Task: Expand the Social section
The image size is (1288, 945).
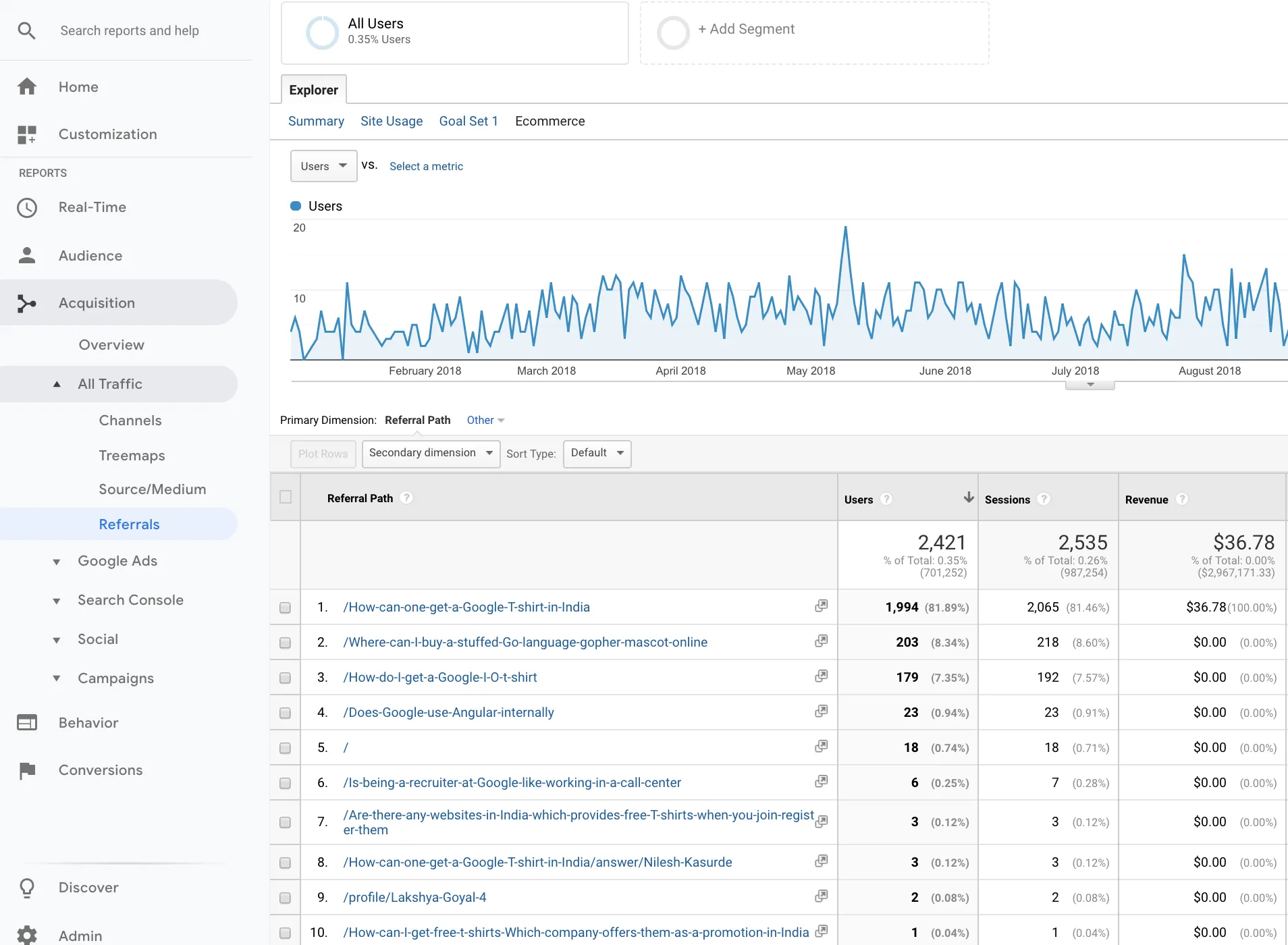Action: (x=57, y=640)
